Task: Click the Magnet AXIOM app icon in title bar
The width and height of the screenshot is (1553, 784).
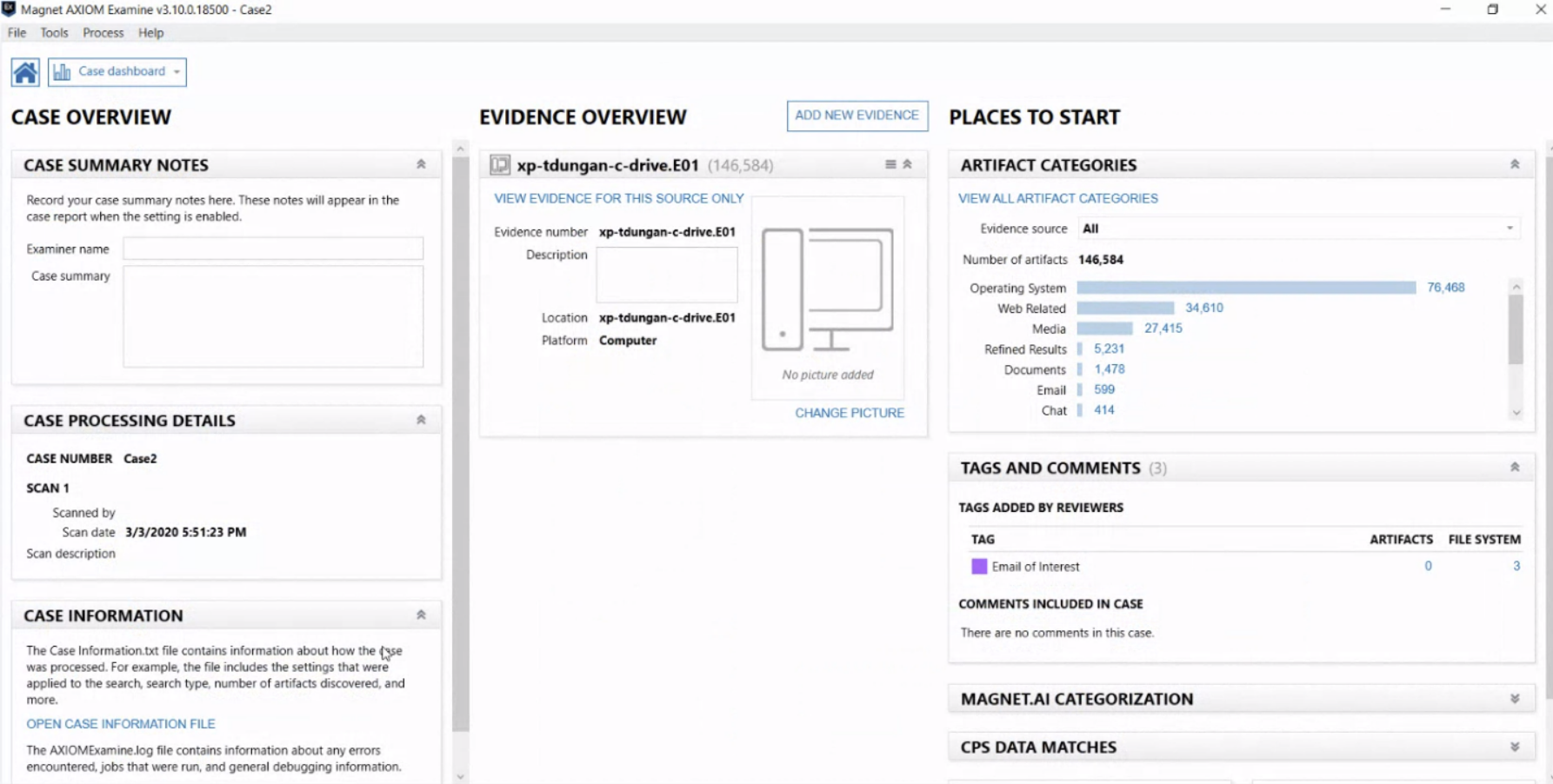Action: [9, 10]
